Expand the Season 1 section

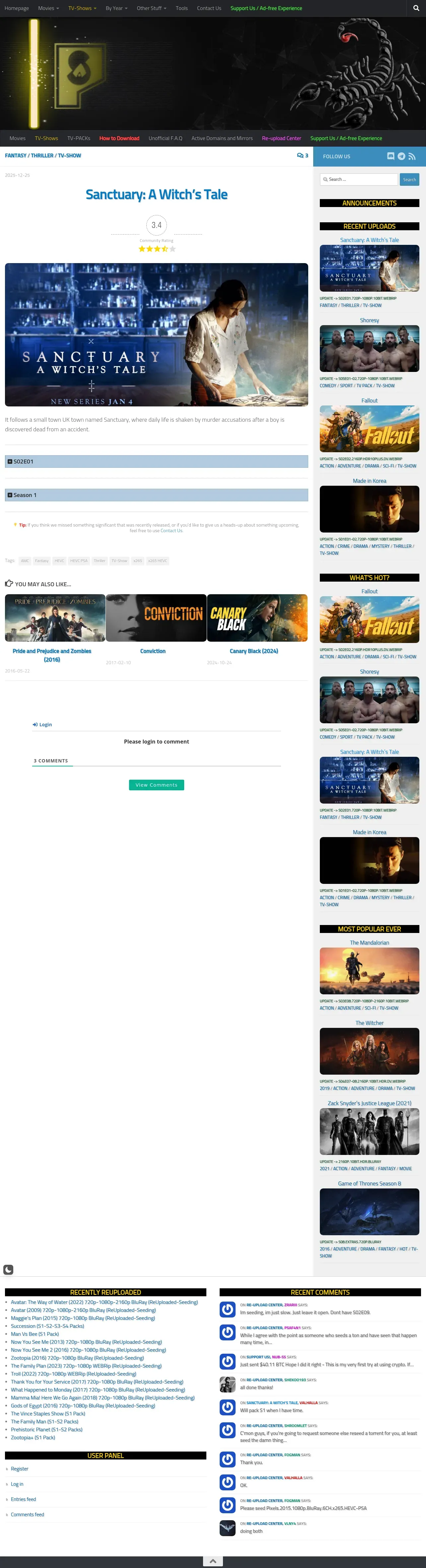click(x=156, y=495)
